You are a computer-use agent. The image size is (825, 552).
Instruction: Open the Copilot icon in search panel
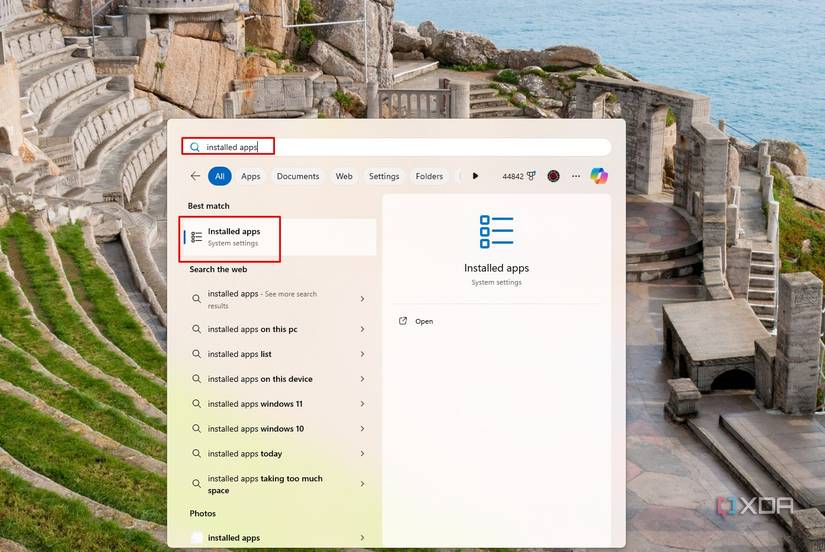pyautogui.click(x=599, y=176)
